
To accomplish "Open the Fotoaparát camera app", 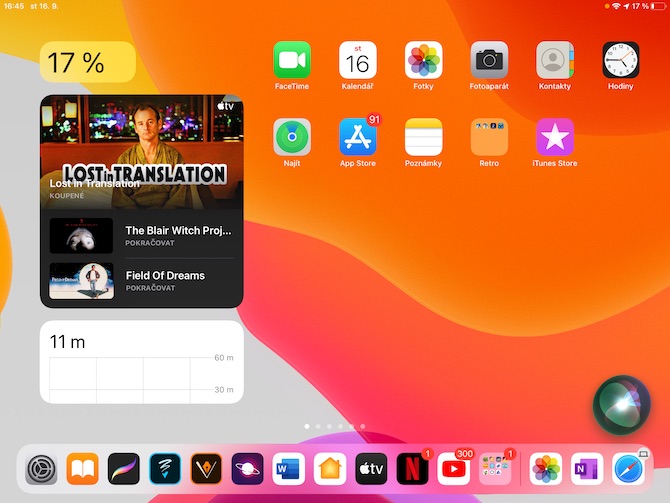I will click(489, 60).
